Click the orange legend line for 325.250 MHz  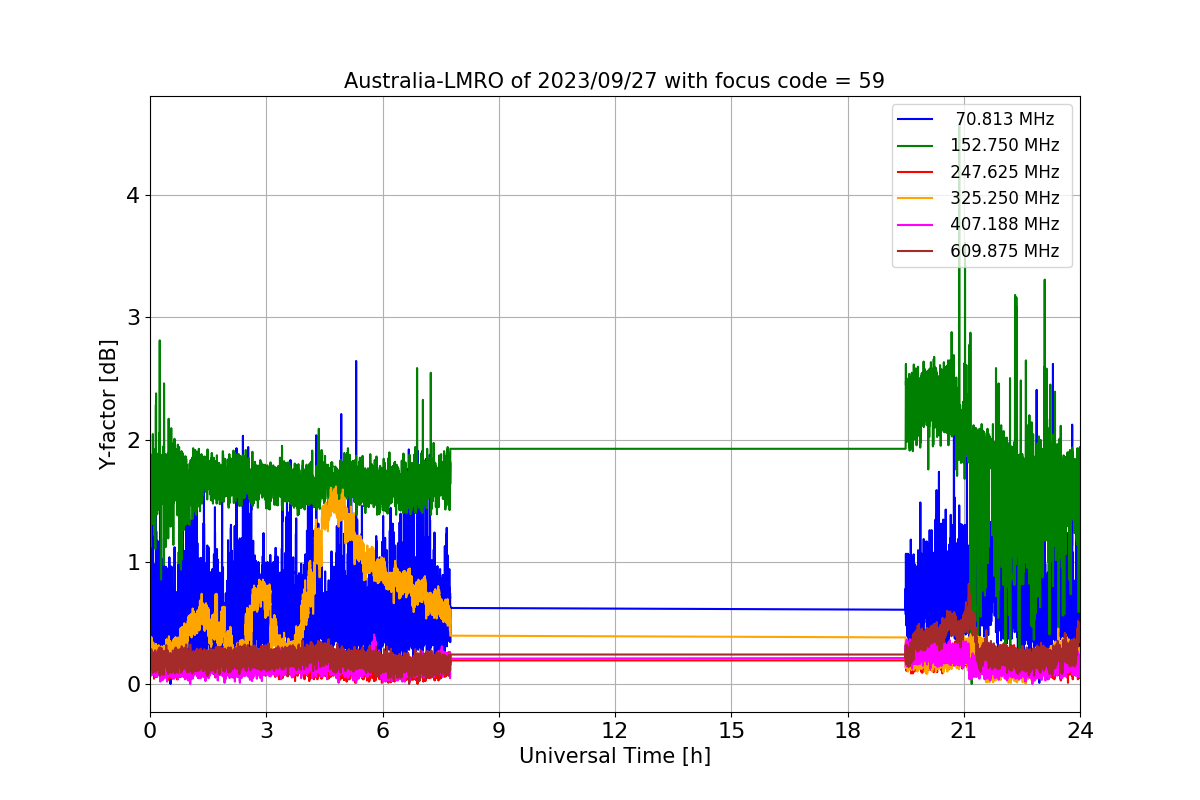pyautogui.click(x=916, y=198)
